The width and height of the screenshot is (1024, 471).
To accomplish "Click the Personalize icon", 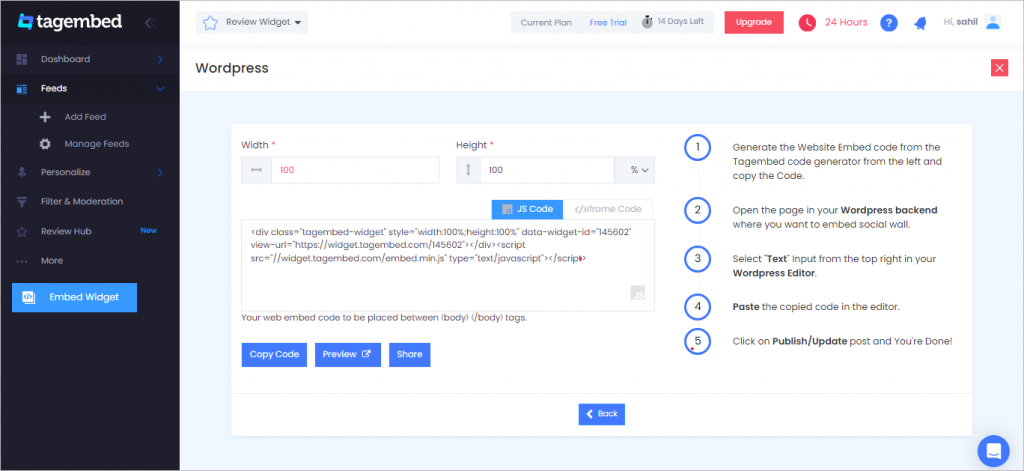I will [x=22, y=172].
